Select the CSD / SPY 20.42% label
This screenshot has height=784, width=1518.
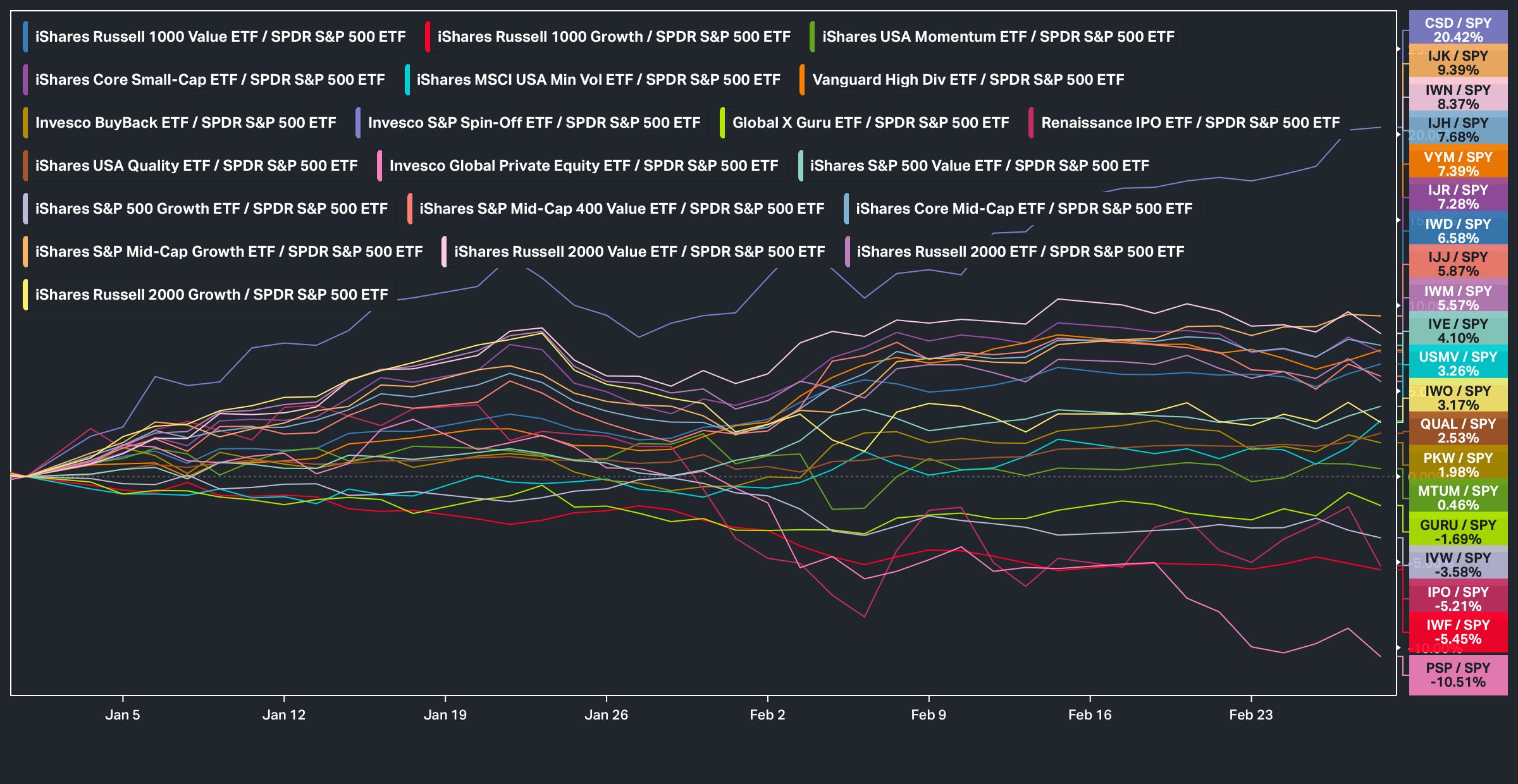pyautogui.click(x=1458, y=30)
